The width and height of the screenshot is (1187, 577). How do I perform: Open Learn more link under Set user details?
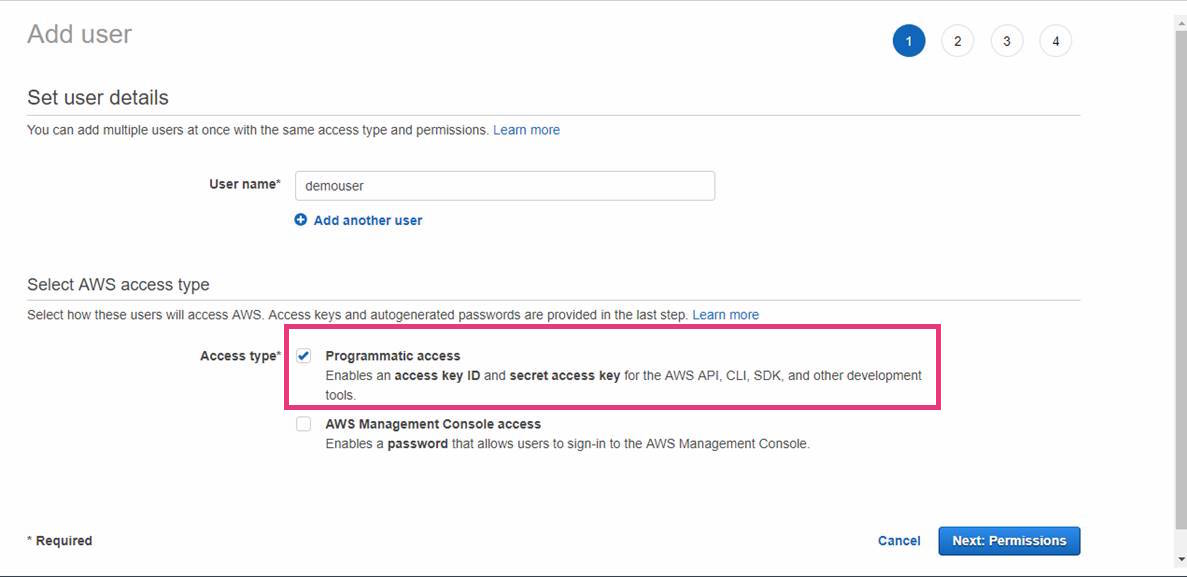coord(526,130)
